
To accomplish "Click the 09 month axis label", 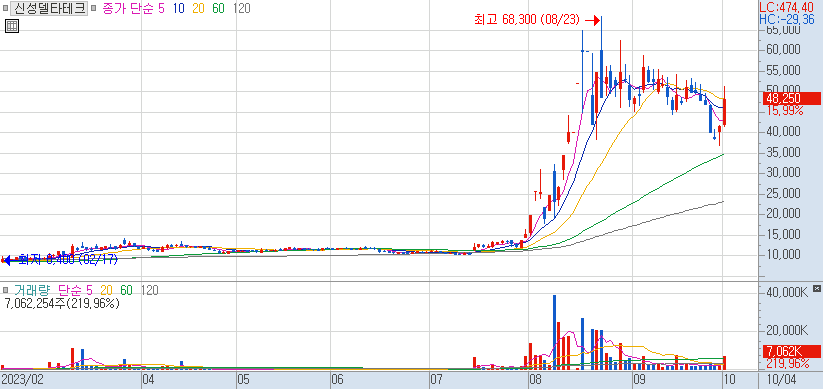I will click(639, 379).
